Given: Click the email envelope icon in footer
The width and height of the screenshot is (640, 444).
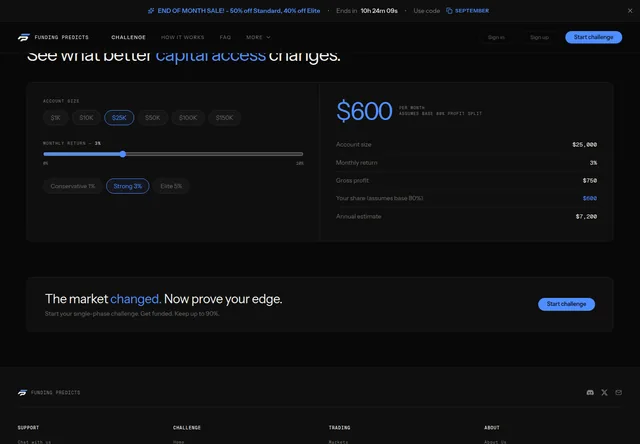Looking at the screenshot, I should pos(619,392).
